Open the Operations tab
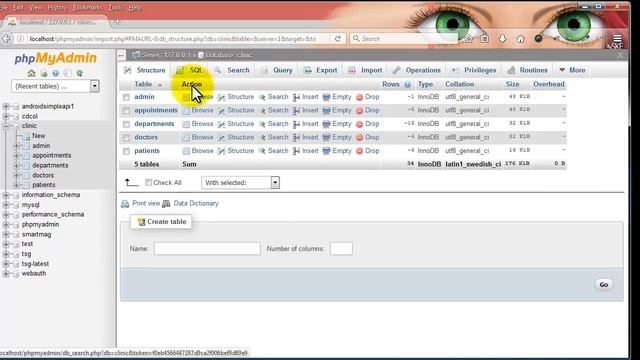Image resolution: width=640 pixels, height=360 pixels. (x=417, y=70)
